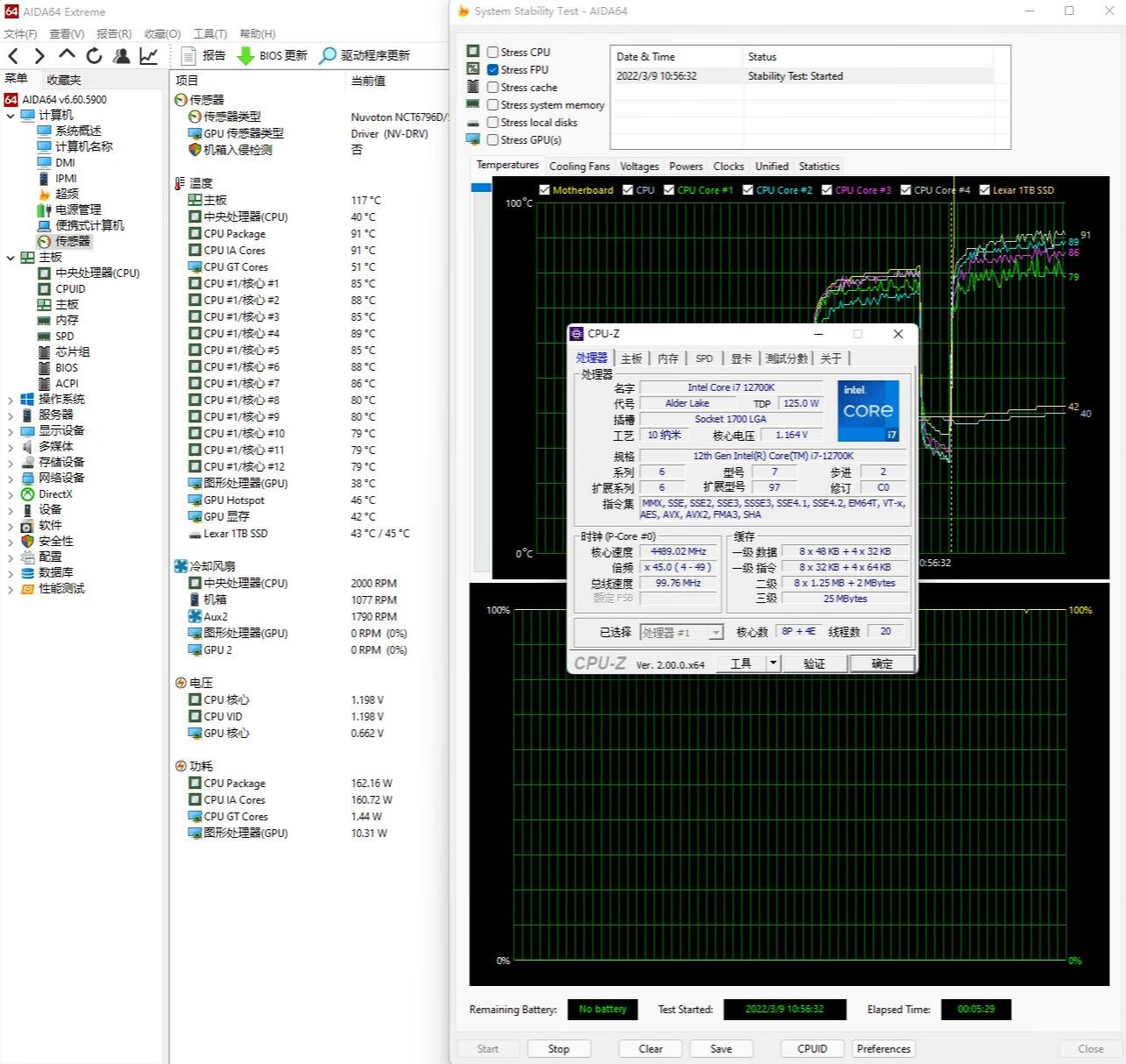Uncheck Stress FPU checkbox
1126x1064 pixels.
[492, 69]
